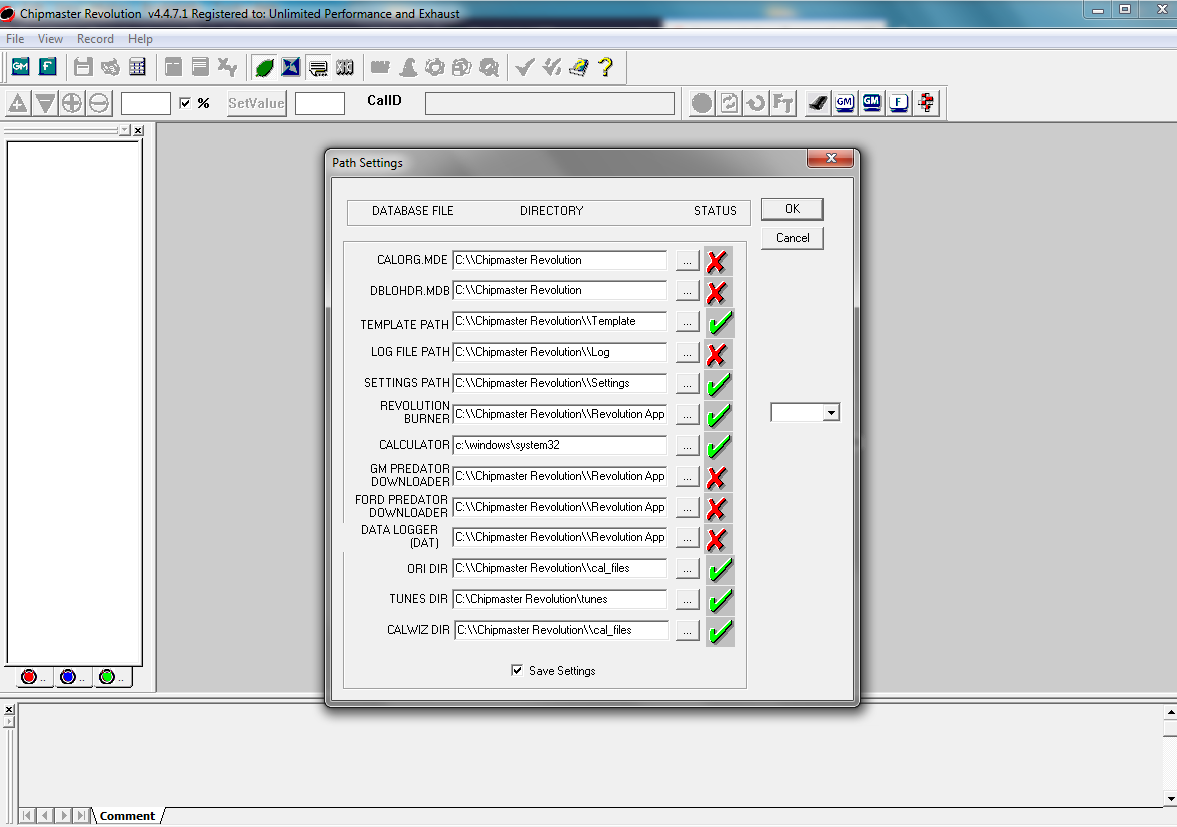Click the SETTINGS PATH directory field
1177x827 pixels.
coord(559,383)
